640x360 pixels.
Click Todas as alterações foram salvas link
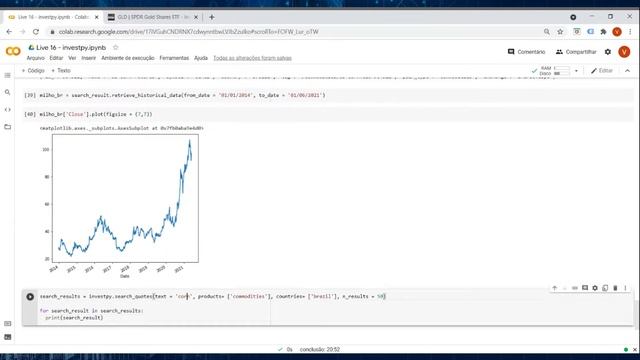(x=252, y=58)
